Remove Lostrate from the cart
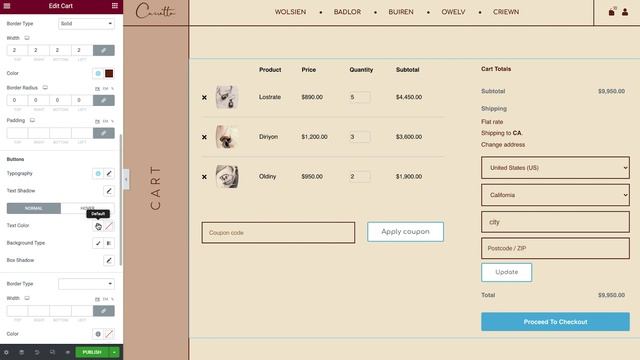Image resolution: width=640 pixels, height=360 pixels. 204,98
